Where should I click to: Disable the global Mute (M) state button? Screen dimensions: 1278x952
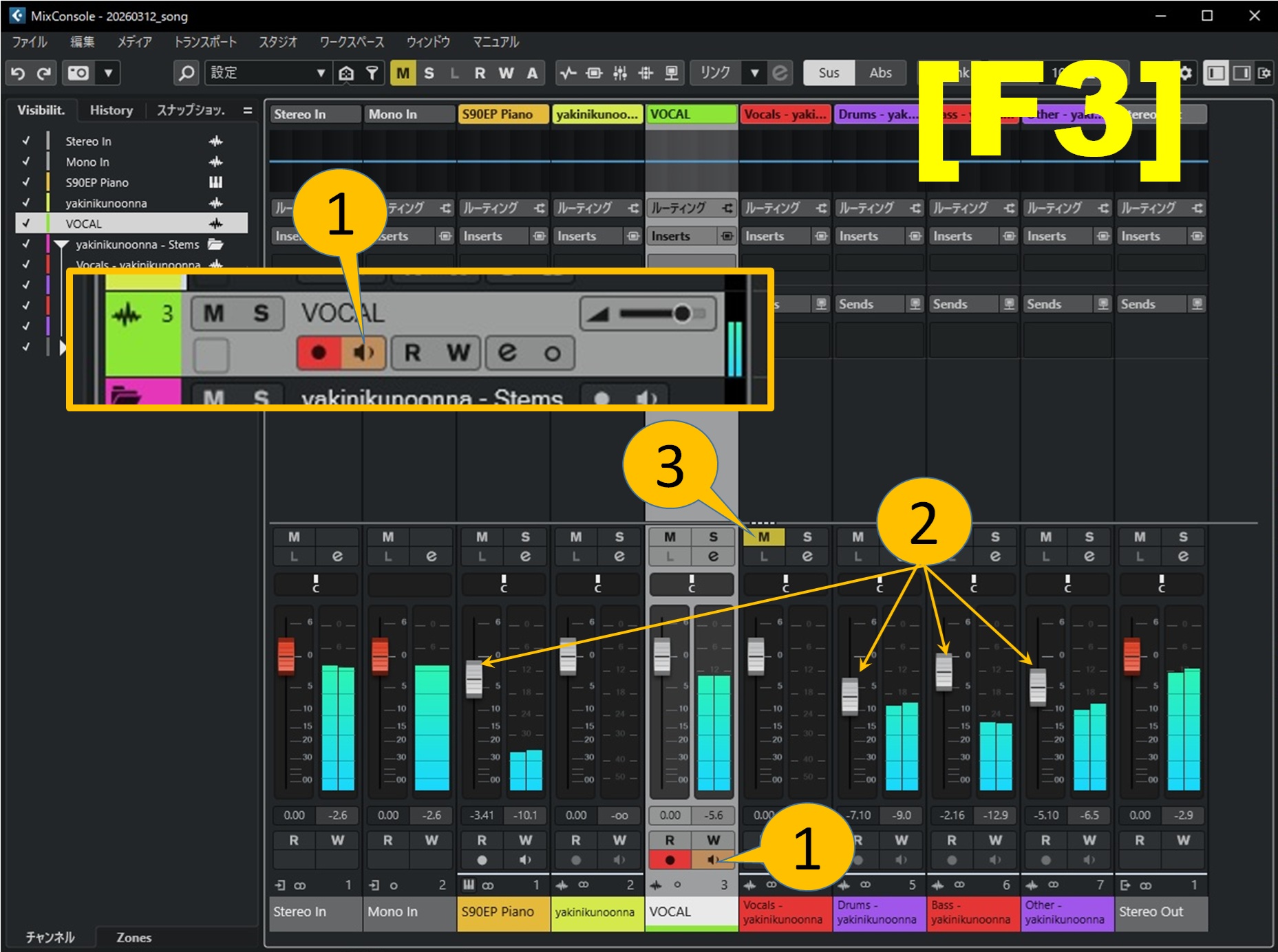[x=403, y=73]
